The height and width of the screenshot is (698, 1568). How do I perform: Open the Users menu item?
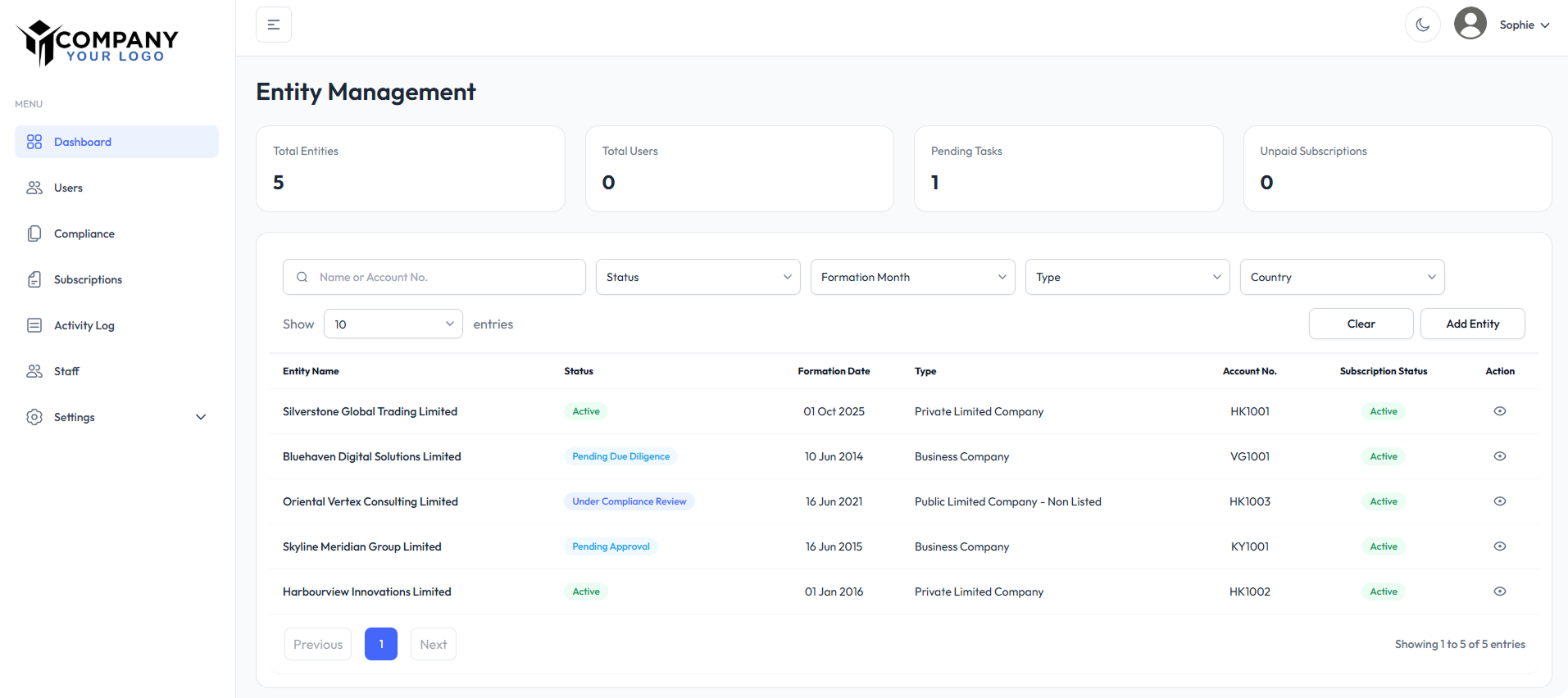tap(68, 188)
